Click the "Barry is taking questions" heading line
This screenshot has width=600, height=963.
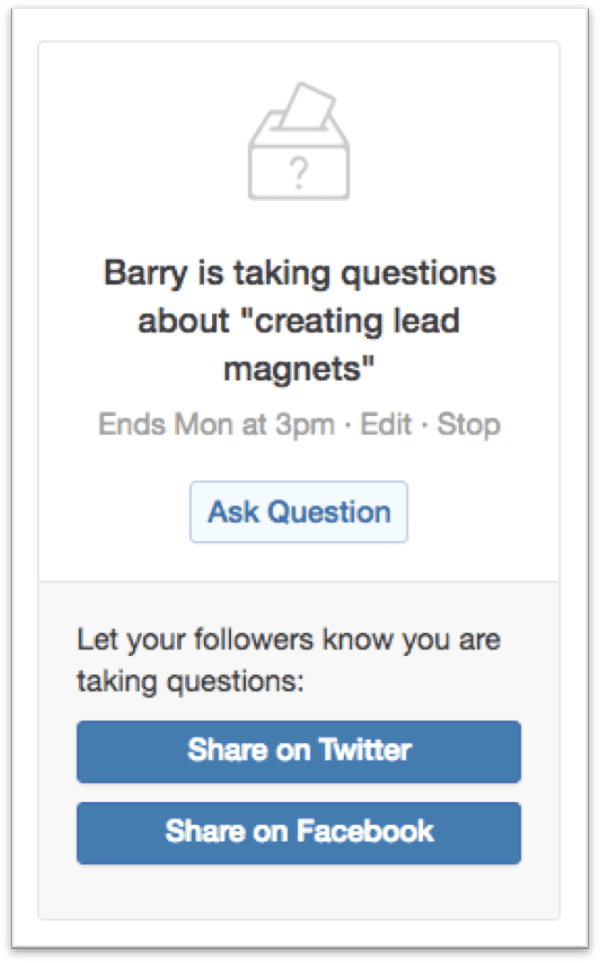(300, 274)
